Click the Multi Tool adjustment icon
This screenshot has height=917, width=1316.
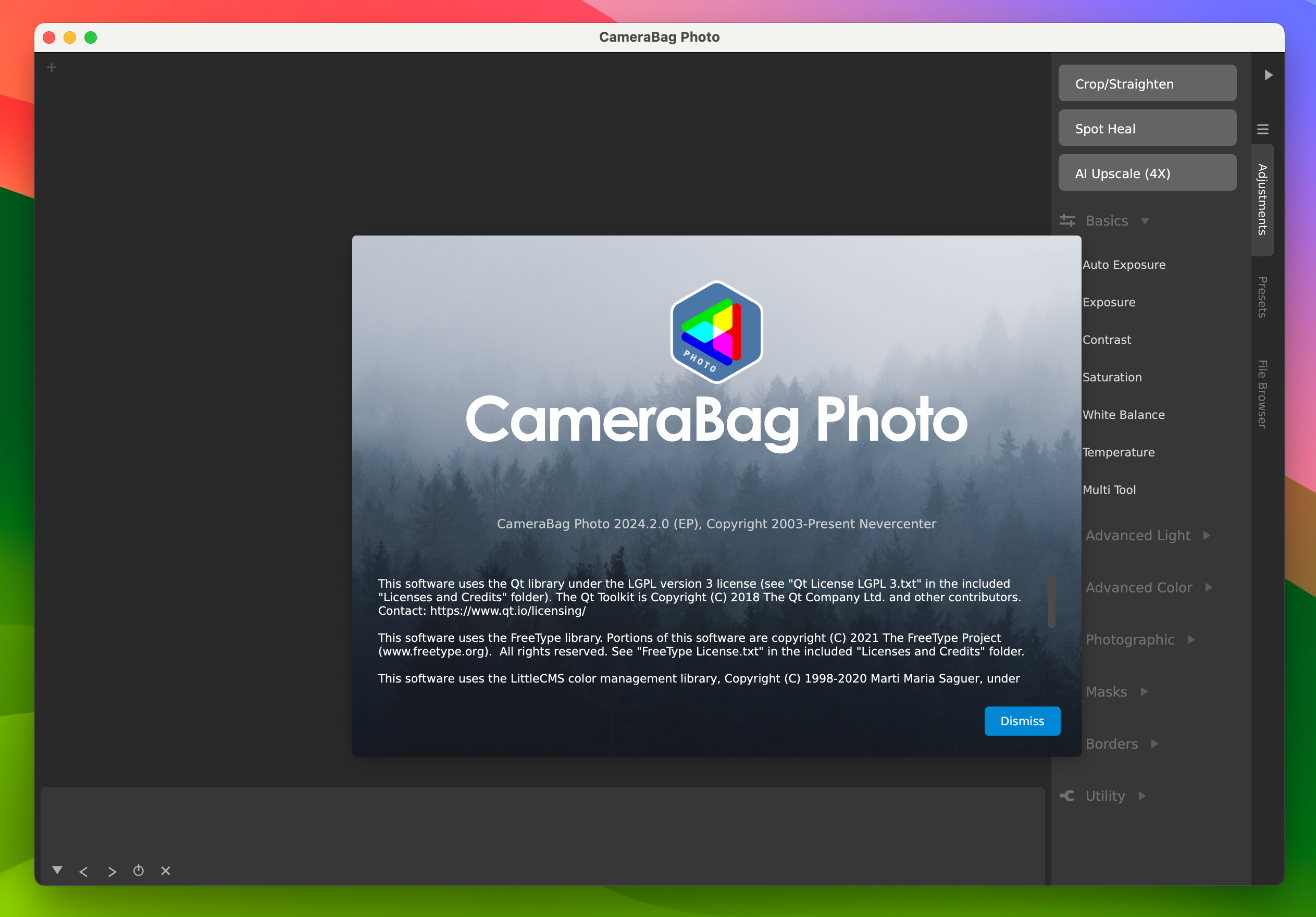click(1109, 489)
